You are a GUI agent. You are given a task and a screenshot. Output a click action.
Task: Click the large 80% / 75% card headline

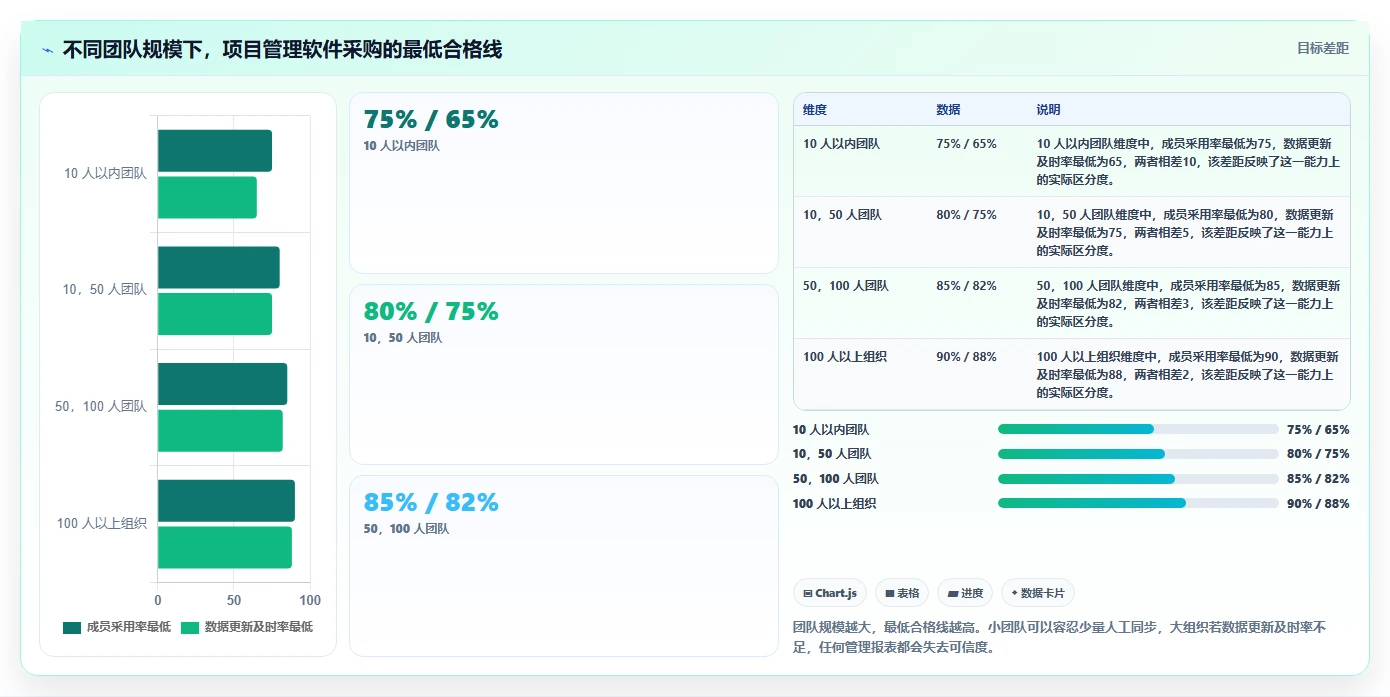pos(431,312)
